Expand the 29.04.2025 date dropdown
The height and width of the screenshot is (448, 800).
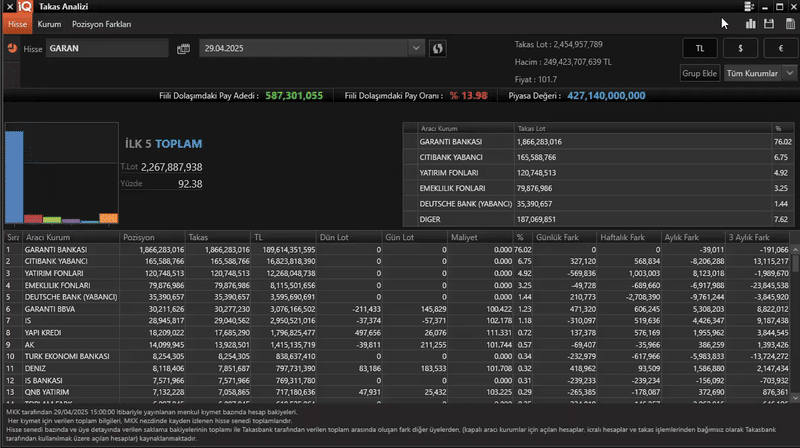(x=416, y=48)
